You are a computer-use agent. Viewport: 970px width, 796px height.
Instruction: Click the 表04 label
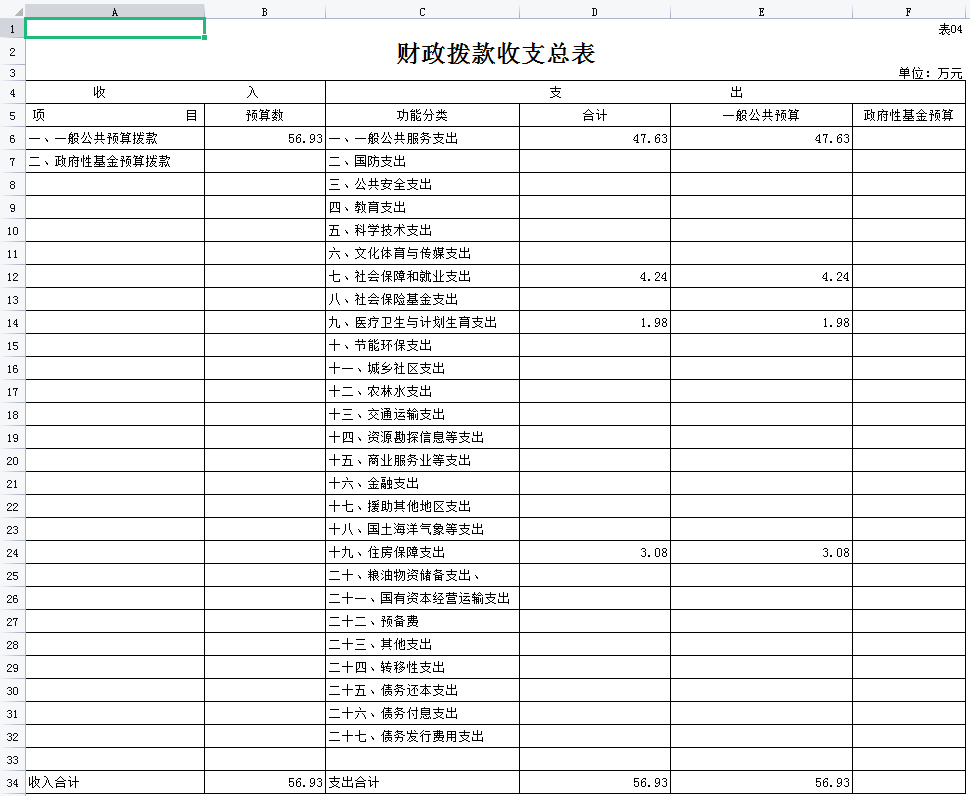[x=950, y=29]
